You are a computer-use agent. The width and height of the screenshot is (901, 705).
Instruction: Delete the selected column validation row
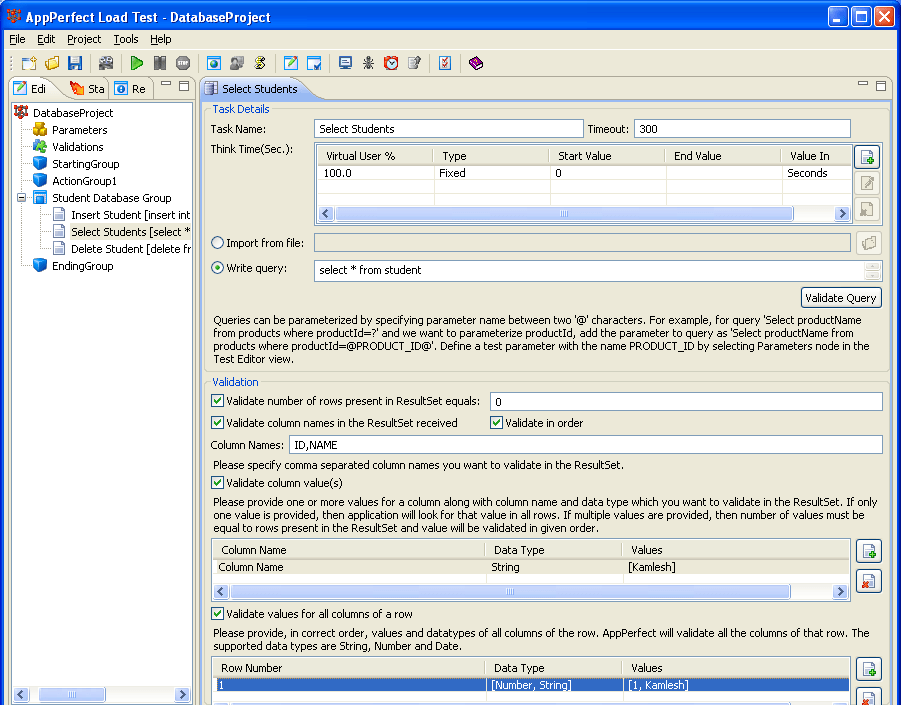click(867, 580)
